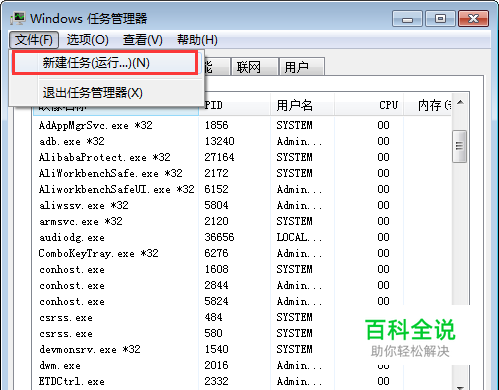The image size is (499, 390).
Task: Click the vertical scrollbar thumb
Action: [459, 146]
